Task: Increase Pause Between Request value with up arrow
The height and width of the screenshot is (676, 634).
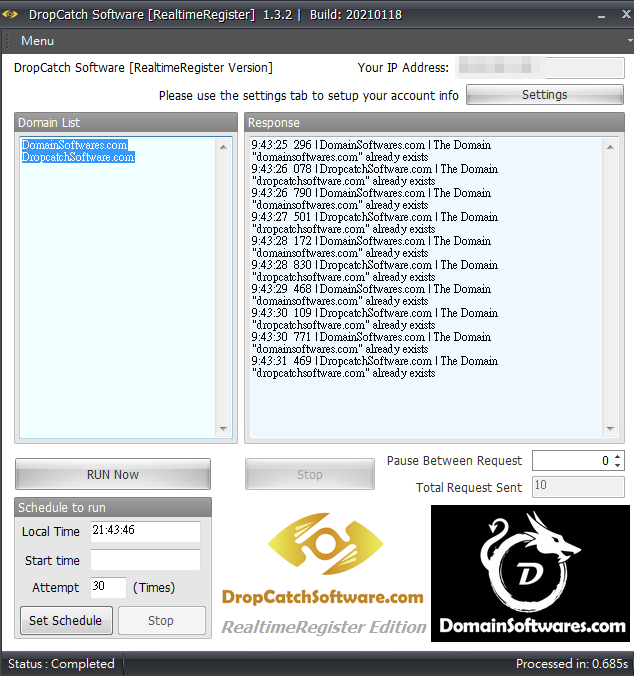Action: click(x=618, y=457)
